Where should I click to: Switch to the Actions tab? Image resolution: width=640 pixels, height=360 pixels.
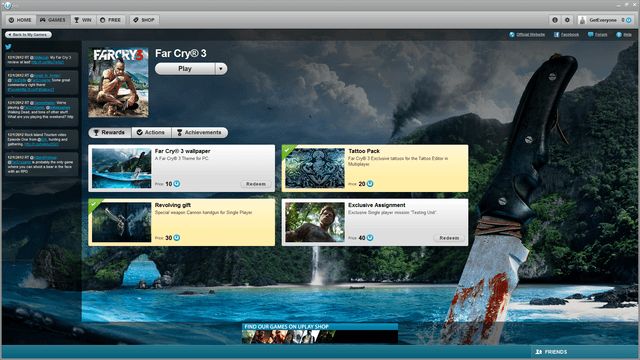(151, 132)
